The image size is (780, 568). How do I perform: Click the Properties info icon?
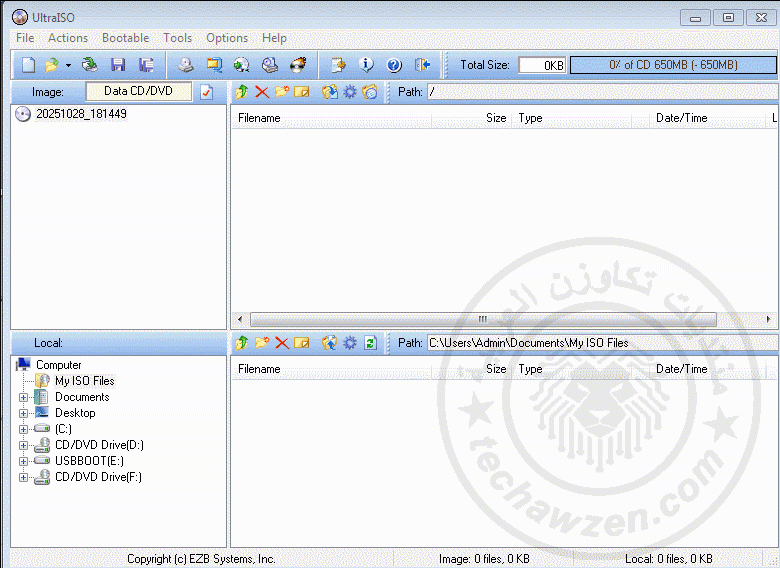click(367, 65)
